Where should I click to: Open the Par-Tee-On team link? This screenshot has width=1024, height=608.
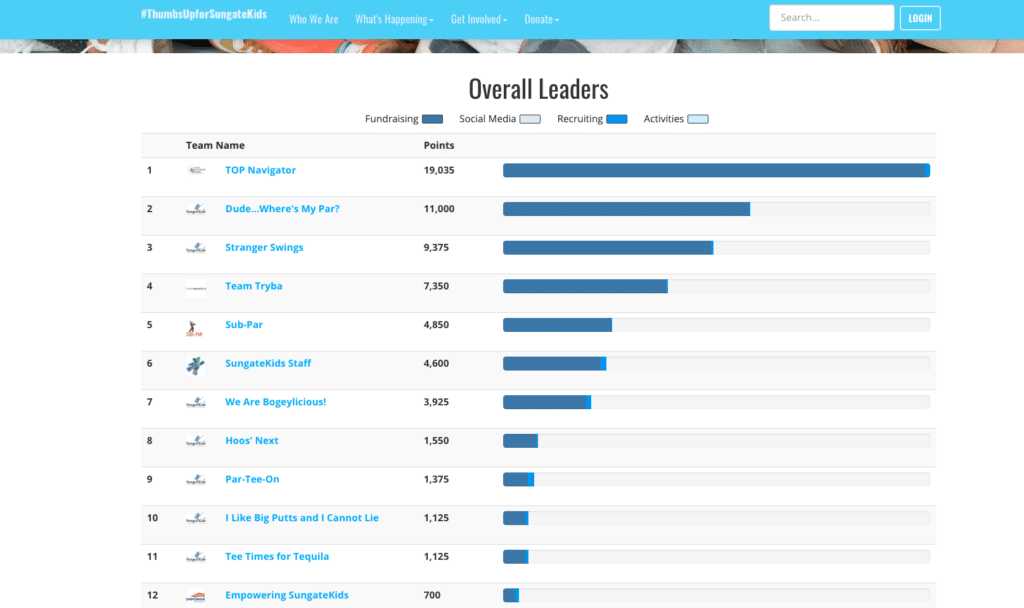(x=252, y=479)
